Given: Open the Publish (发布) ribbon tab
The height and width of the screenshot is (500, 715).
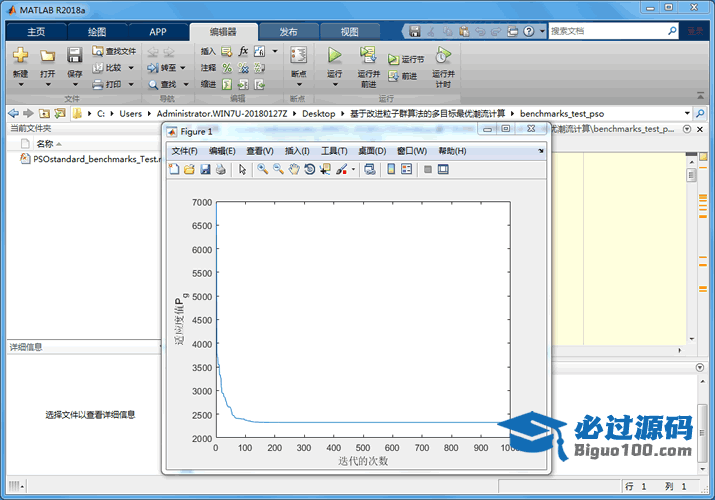Looking at the screenshot, I should 288,32.
